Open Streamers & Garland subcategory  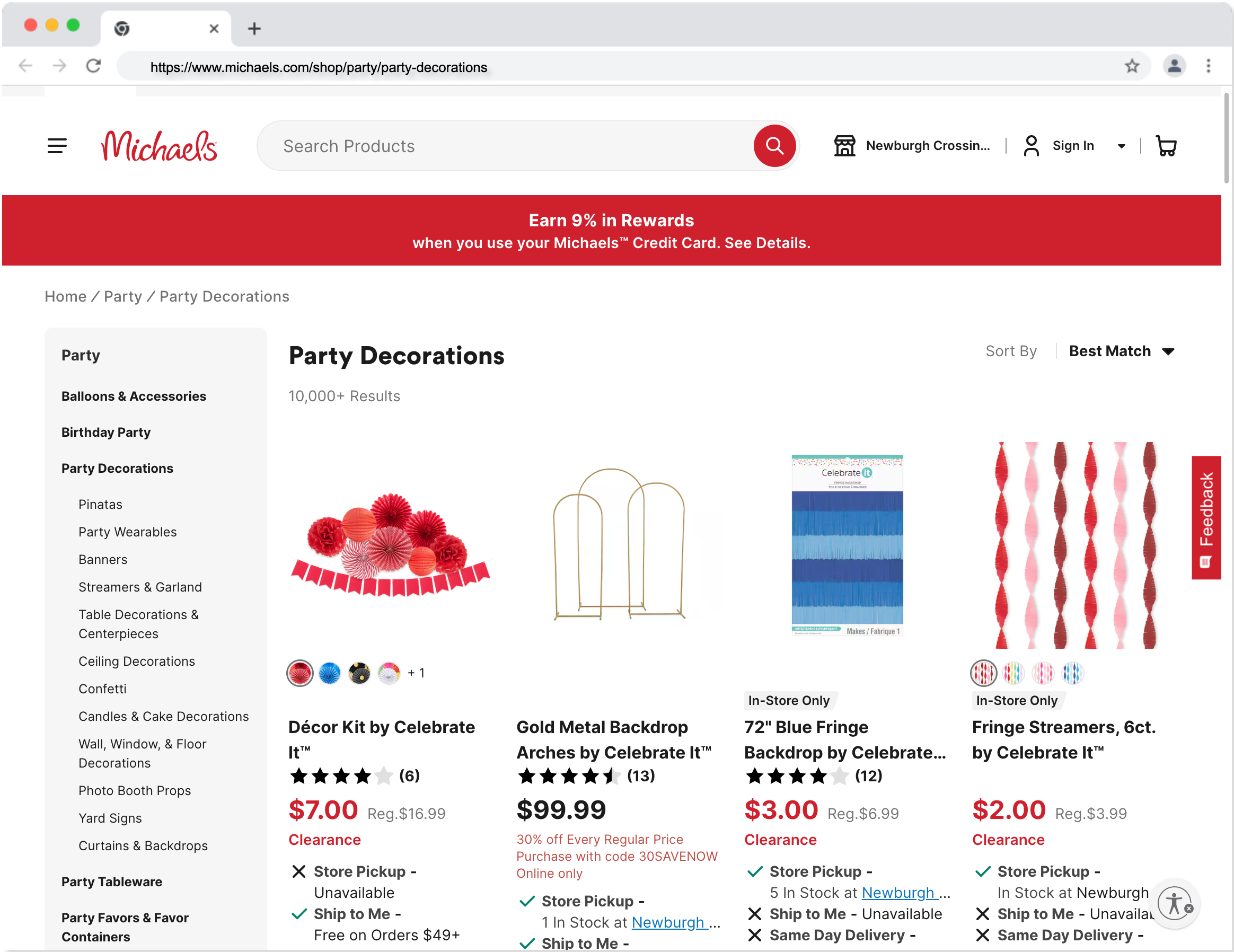[x=140, y=587]
